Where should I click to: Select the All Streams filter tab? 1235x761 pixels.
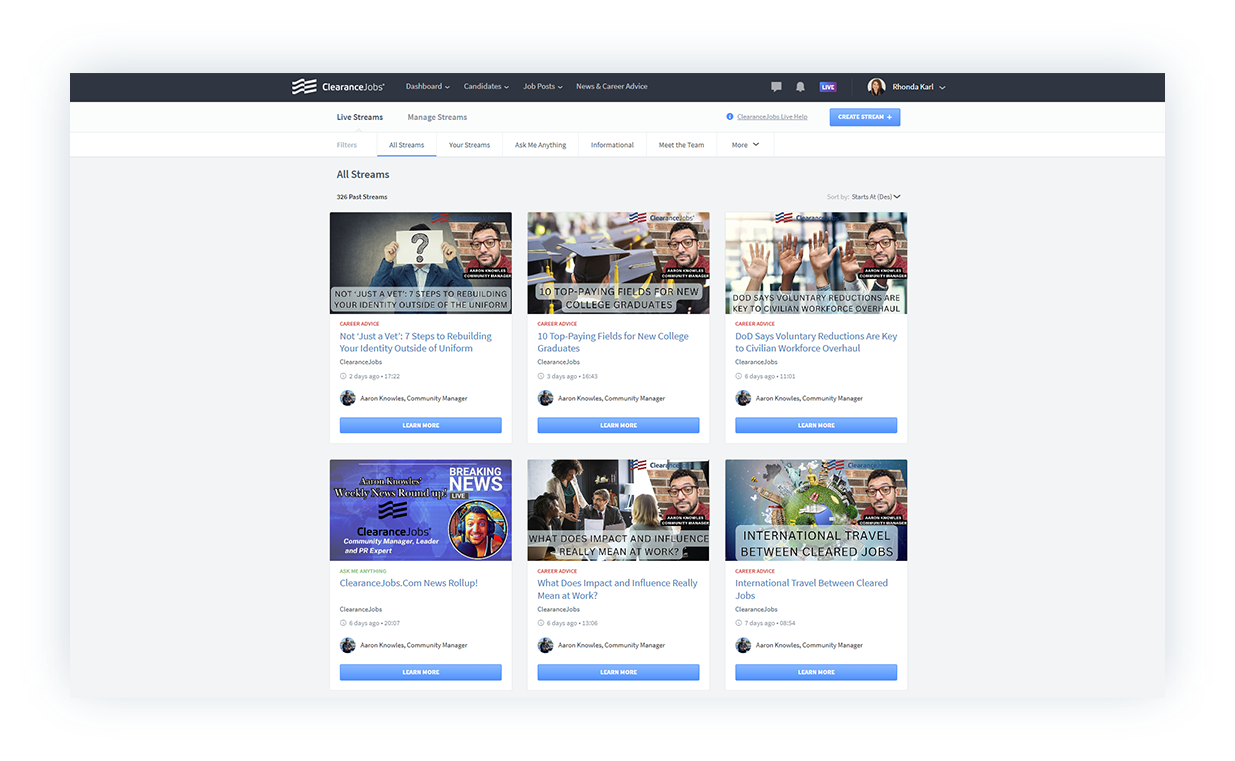tap(406, 145)
